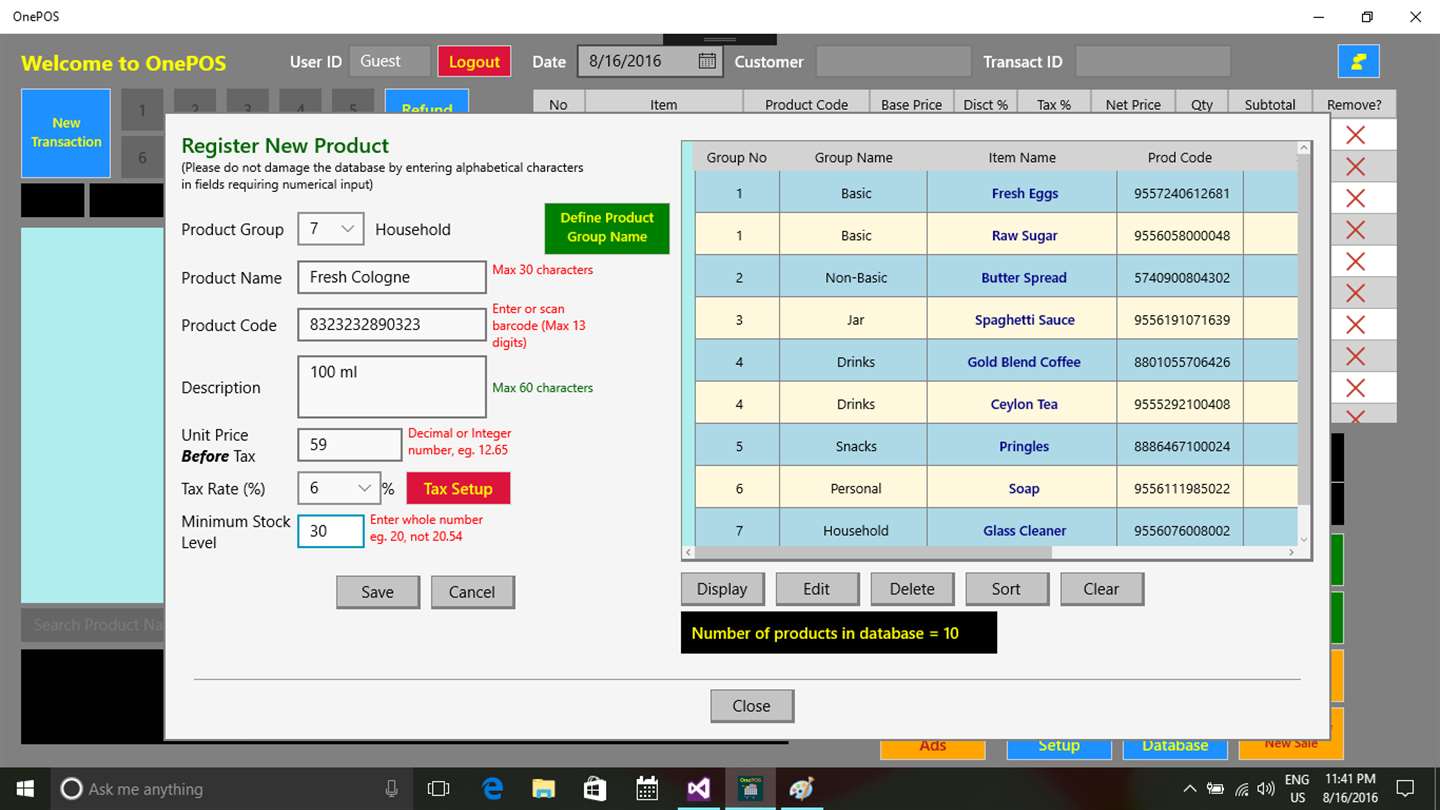Click the Cortana circle icon

coord(71,789)
